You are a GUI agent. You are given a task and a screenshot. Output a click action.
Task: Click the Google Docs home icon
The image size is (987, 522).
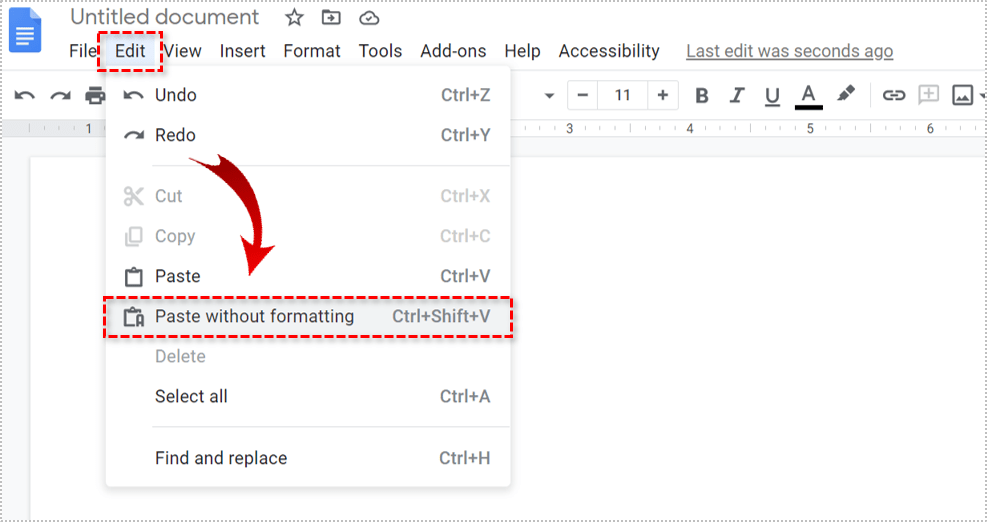click(26, 29)
